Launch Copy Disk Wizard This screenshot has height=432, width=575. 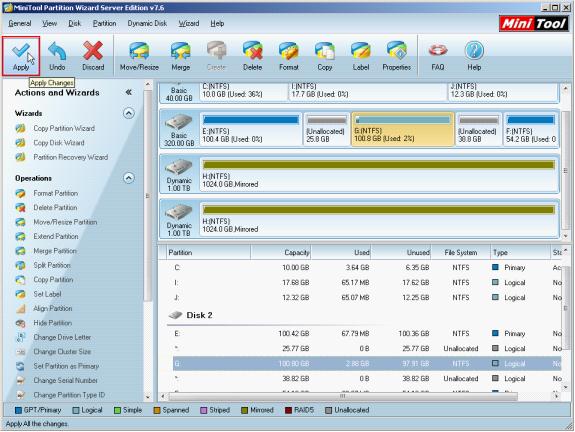click(59, 143)
